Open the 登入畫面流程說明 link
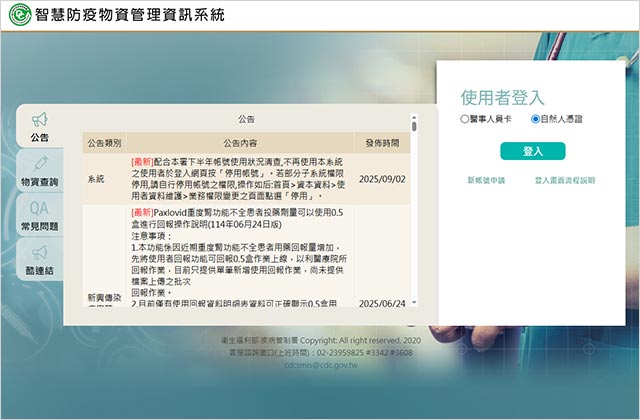Screen dimensions: 640x420 (564, 181)
